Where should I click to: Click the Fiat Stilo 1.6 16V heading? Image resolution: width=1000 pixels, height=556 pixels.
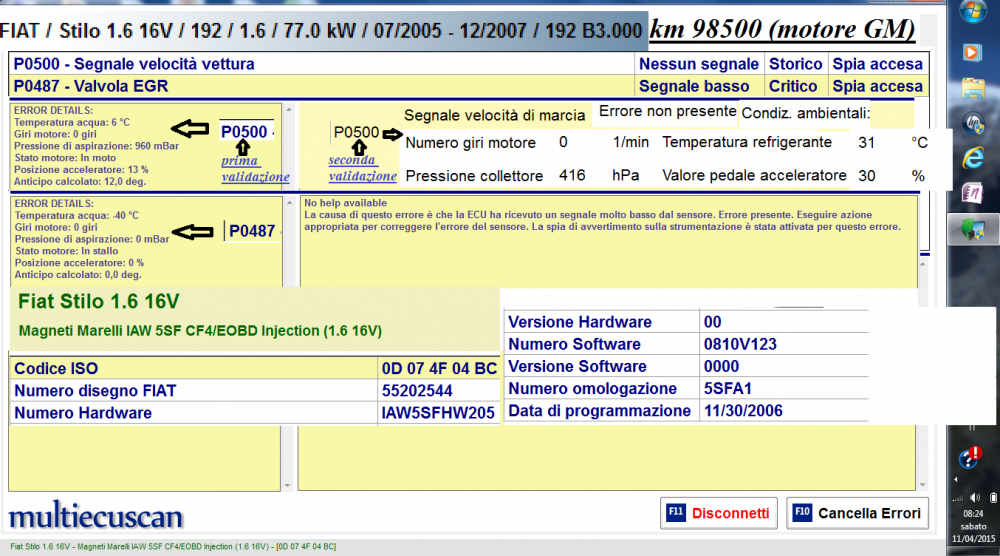[x=98, y=301]
